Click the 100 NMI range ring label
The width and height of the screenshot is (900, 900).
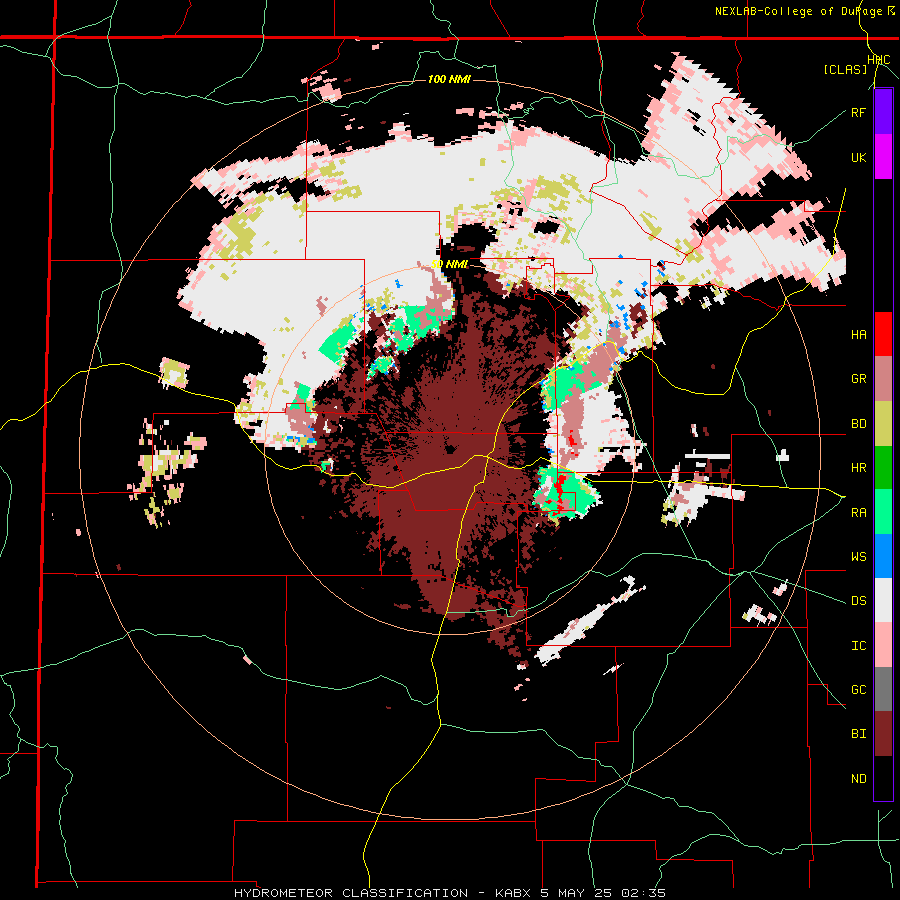point(449,79)
